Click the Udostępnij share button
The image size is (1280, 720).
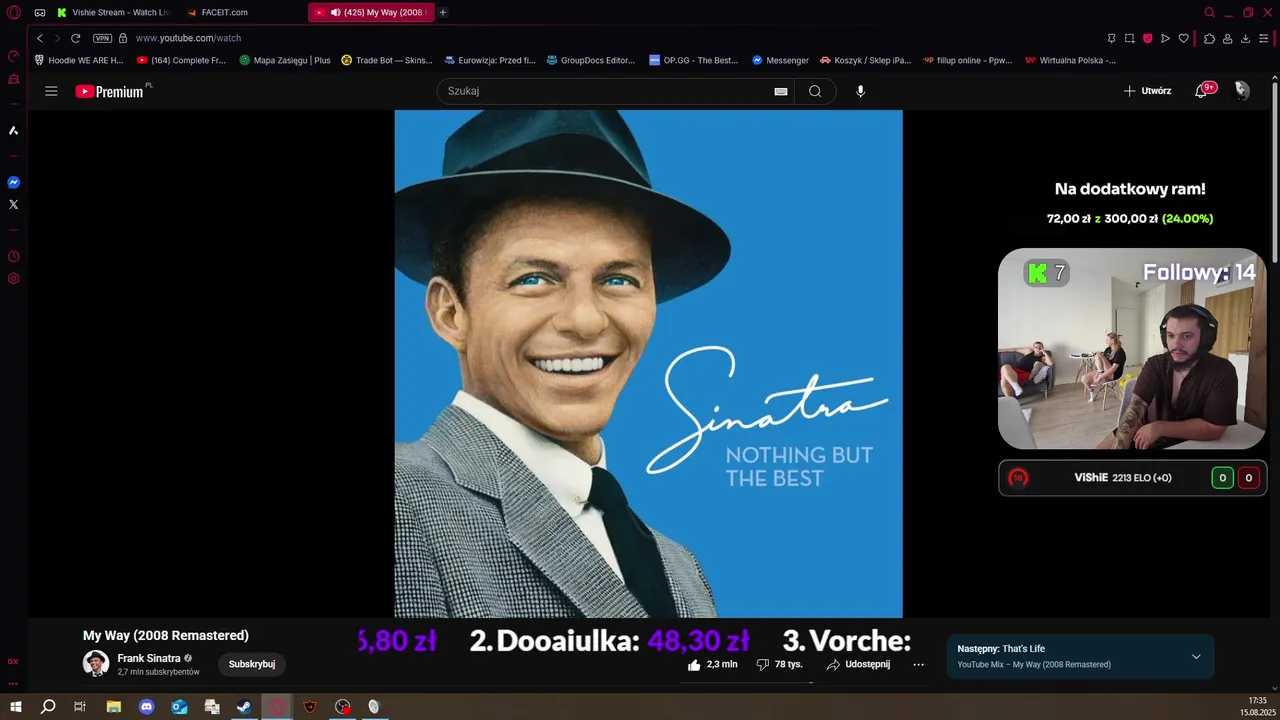858,664
